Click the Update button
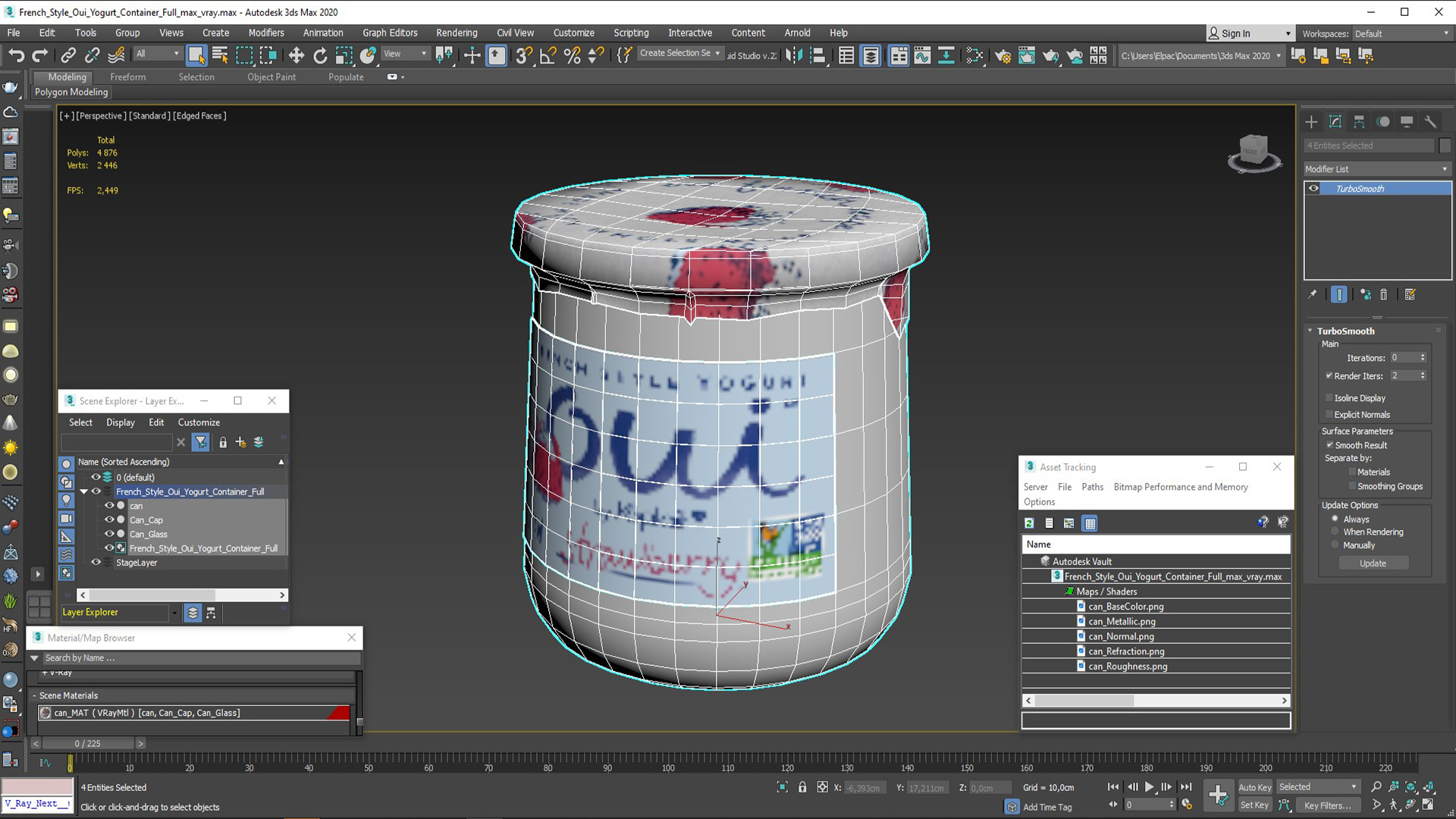 coord(1373,563)
